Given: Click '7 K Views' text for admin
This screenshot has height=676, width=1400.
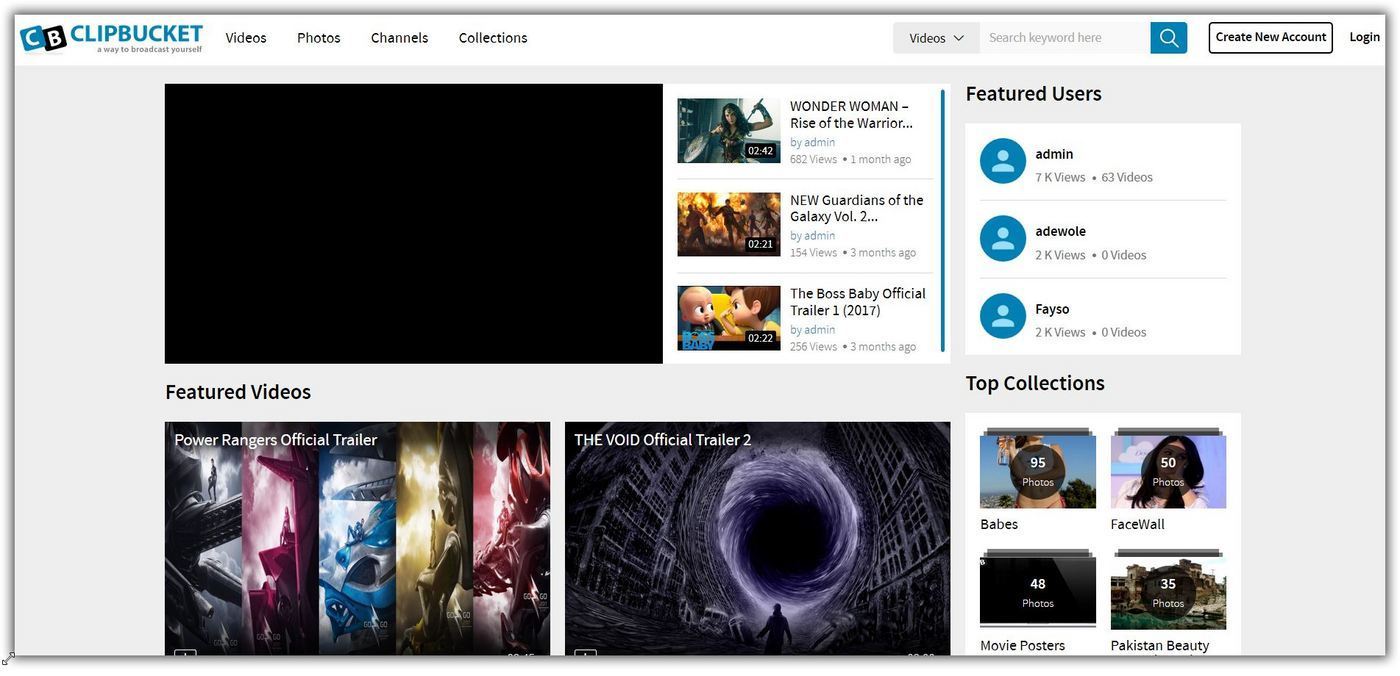Looking at the screenshot, I should pyautogui.click(x=1060, y=177).
